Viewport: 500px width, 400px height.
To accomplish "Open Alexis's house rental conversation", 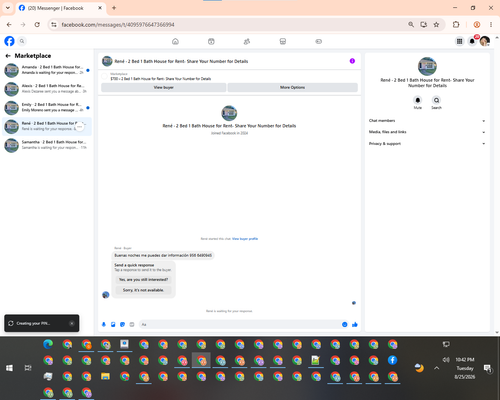I will coord(47,89).
